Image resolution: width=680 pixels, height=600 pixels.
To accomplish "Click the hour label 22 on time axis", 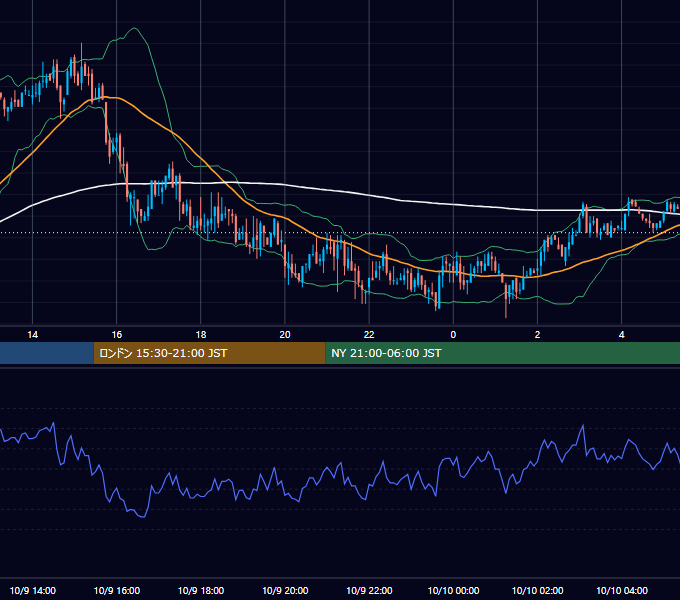I will (369, 334).
